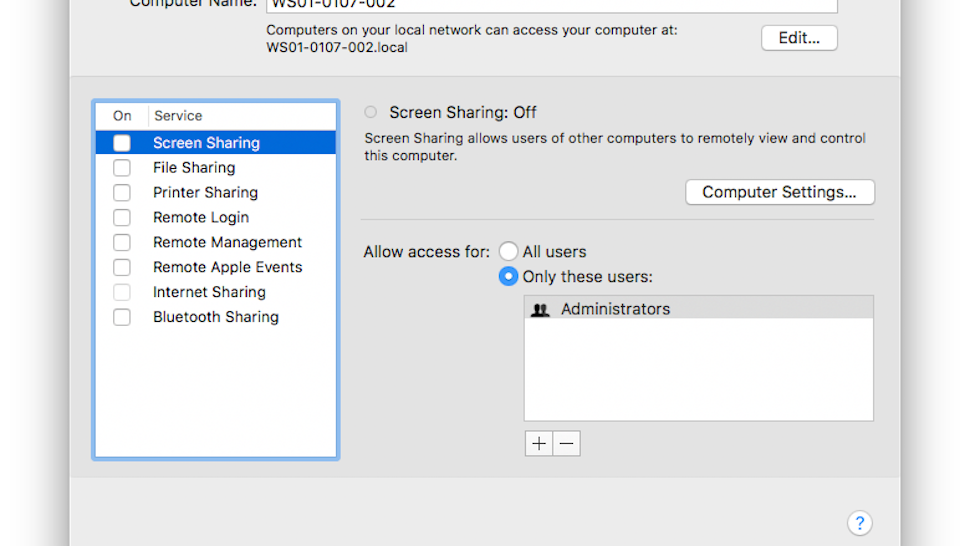Open Computer Settings dialog
970x546 pixels.
click(x=780, y=192)
